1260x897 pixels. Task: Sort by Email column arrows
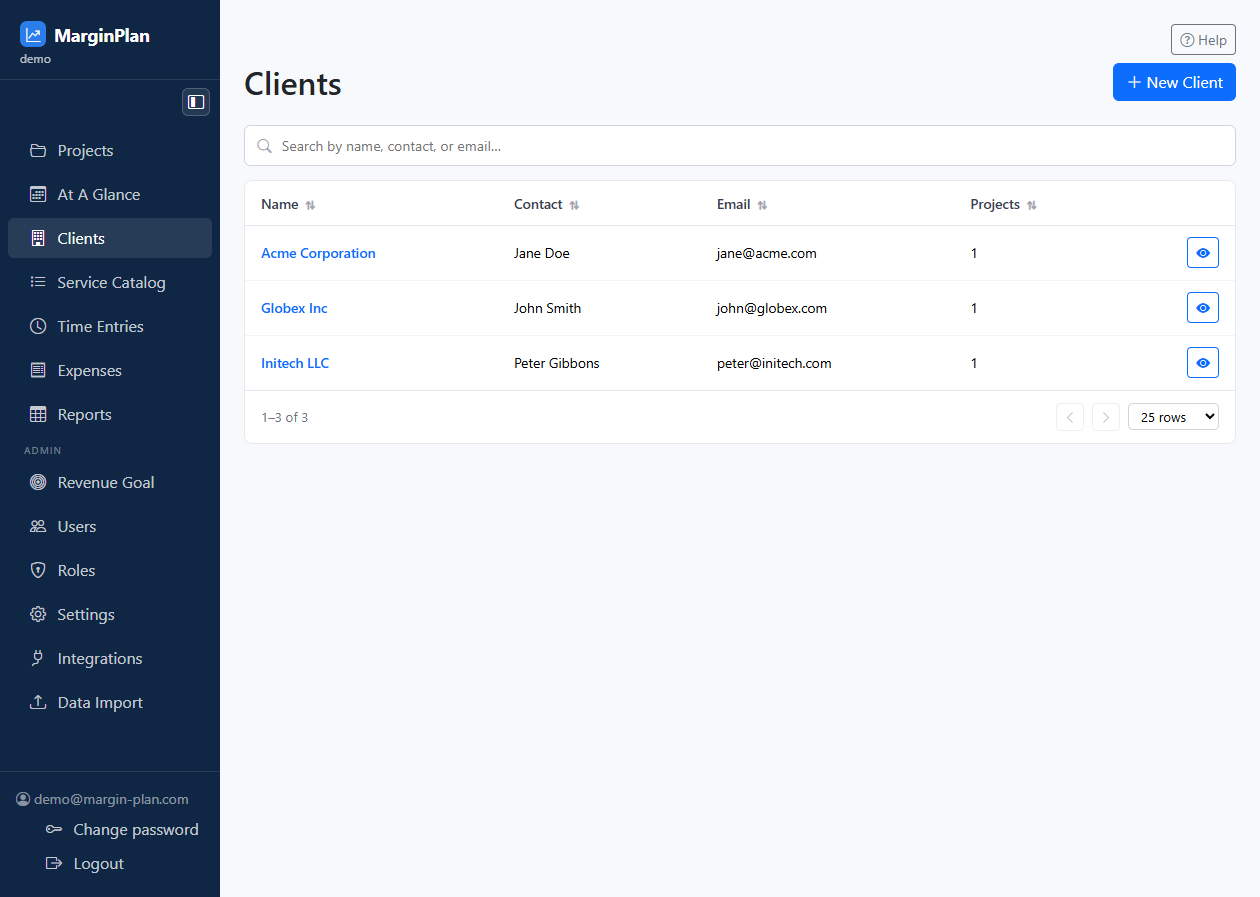click(762, 205)
